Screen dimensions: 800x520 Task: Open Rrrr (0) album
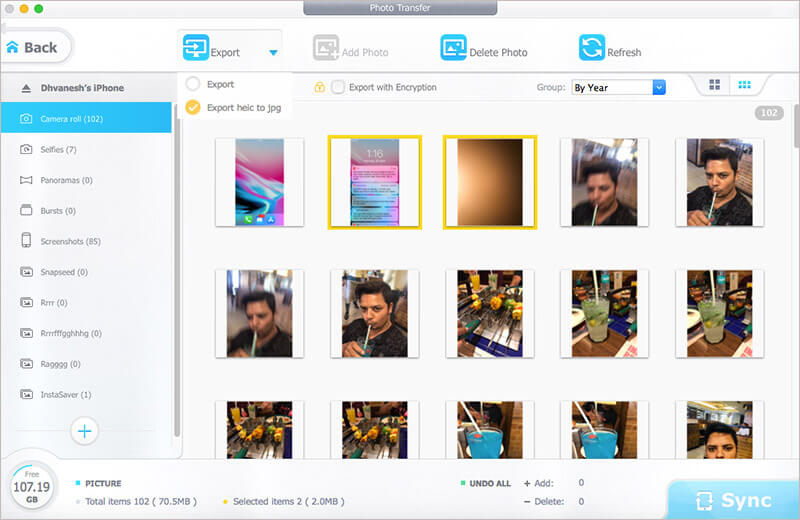tap(86, 303)
